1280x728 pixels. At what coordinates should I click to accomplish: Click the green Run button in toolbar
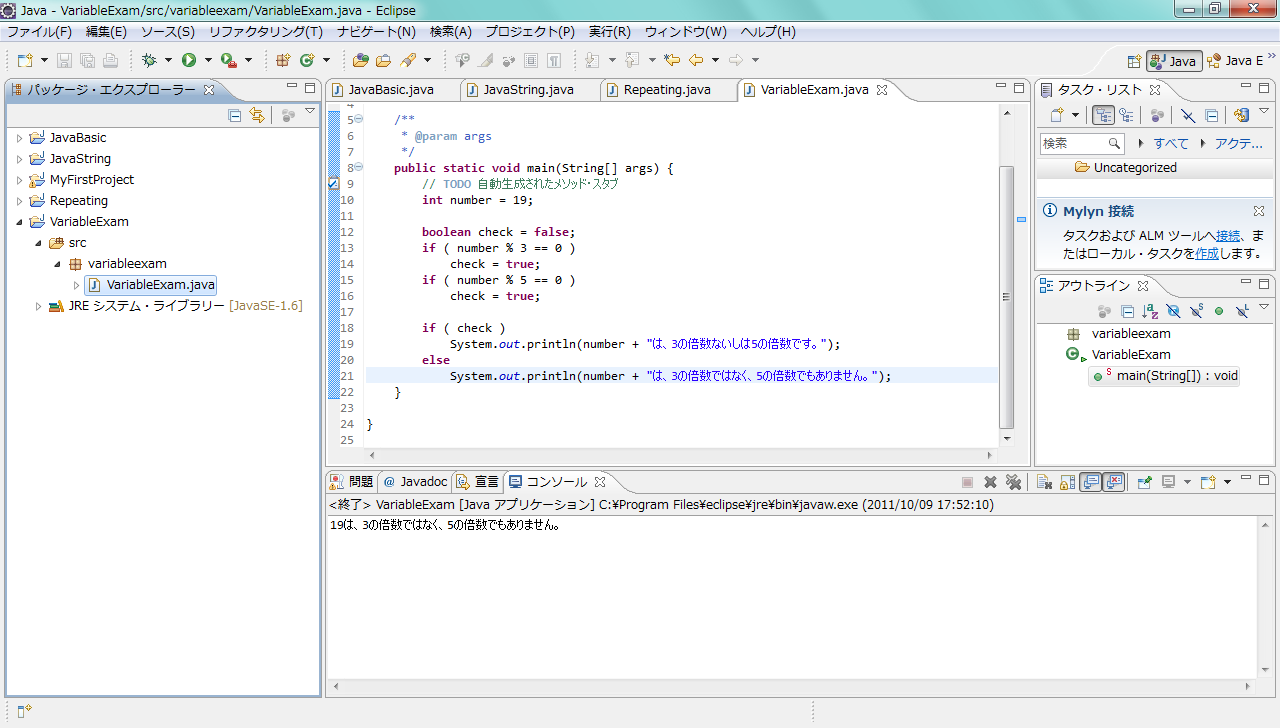(x=188, y=60)
